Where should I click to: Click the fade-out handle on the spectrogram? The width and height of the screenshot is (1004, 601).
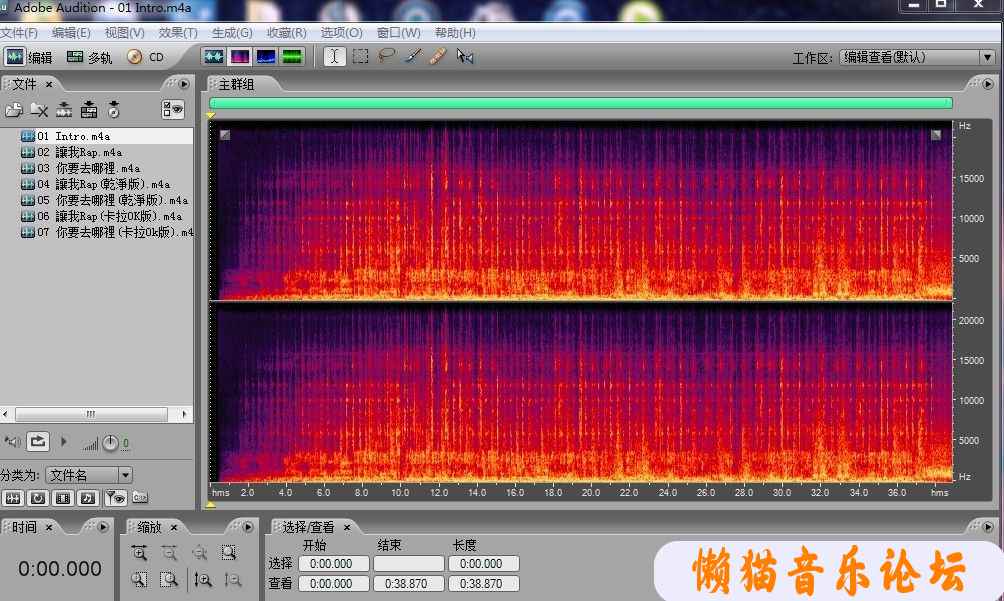click(936, 134)
